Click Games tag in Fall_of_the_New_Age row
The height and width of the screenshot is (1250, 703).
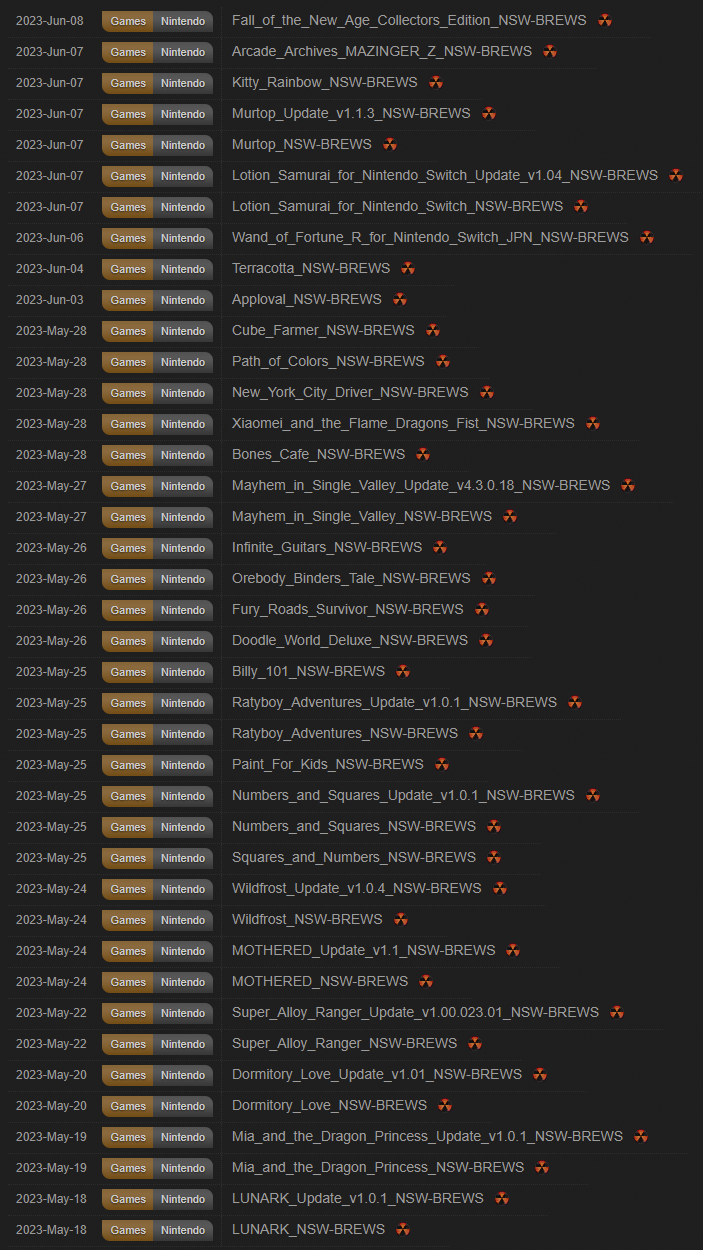[x=128, y=21]
